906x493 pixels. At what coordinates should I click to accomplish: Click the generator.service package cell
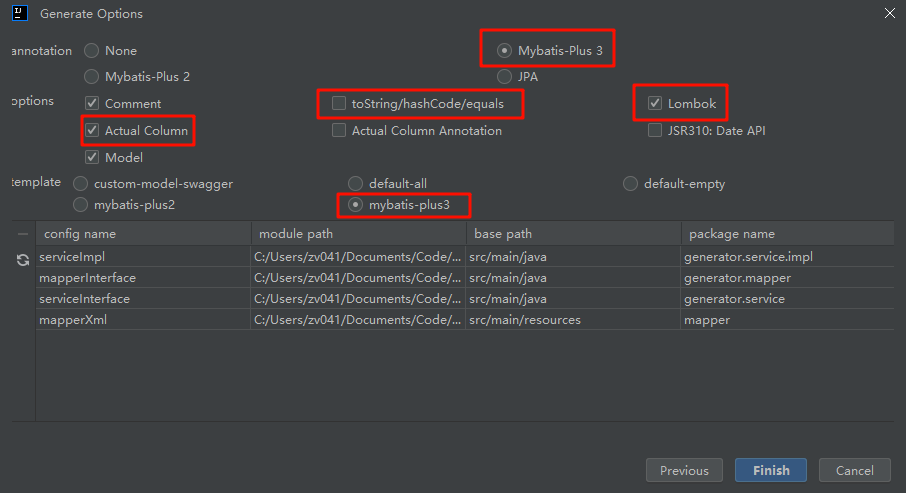pos(788,299)
